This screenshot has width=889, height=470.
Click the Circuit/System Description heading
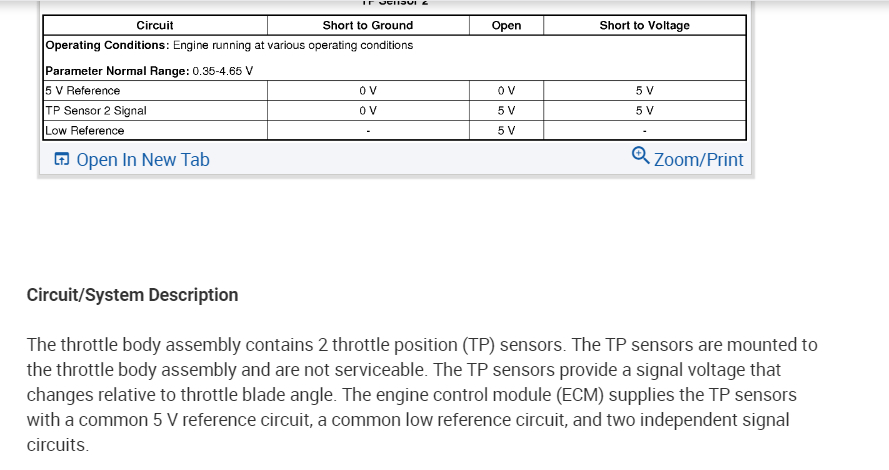(132, 295)
